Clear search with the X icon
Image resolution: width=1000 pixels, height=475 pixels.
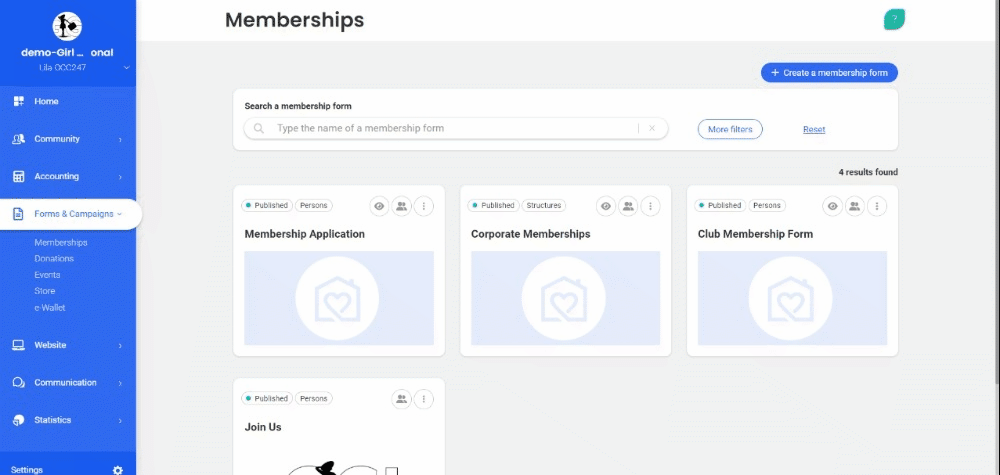coord(652,129)
